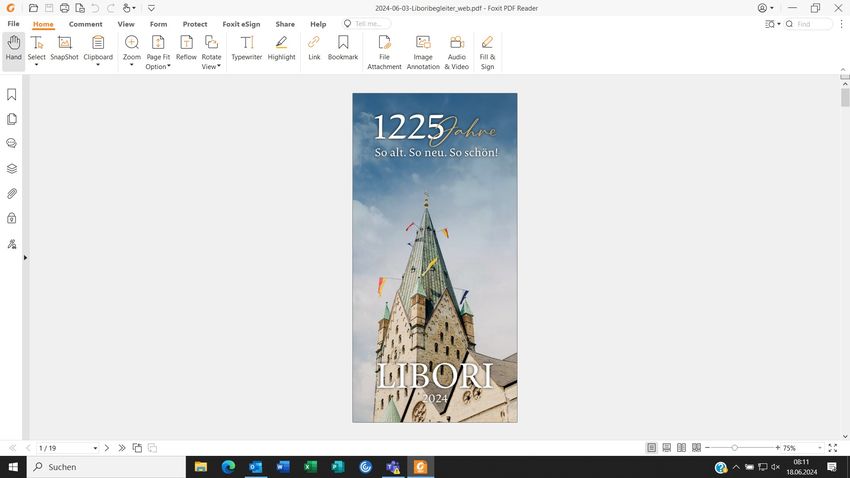Image resolution: width=850 pixels, height=478 pixels.
Task: Open the File menu
Action: point(14,24)
